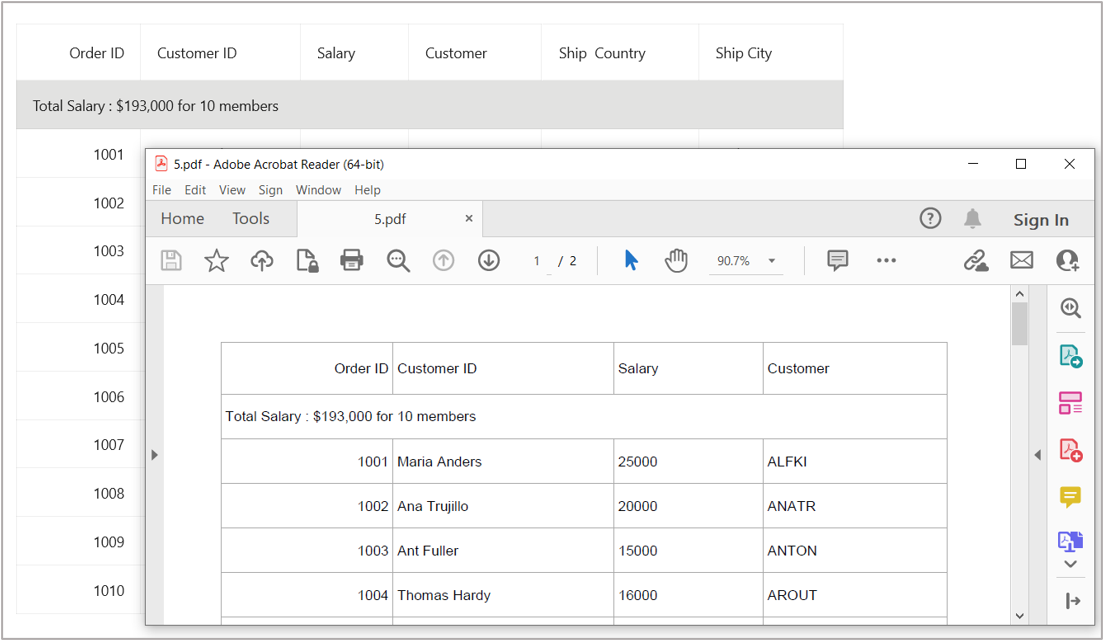Image resolution: width=1104 pixels, height=641 pixels.
Task: Select the arrow selection tool
Action: coord(631,260)
